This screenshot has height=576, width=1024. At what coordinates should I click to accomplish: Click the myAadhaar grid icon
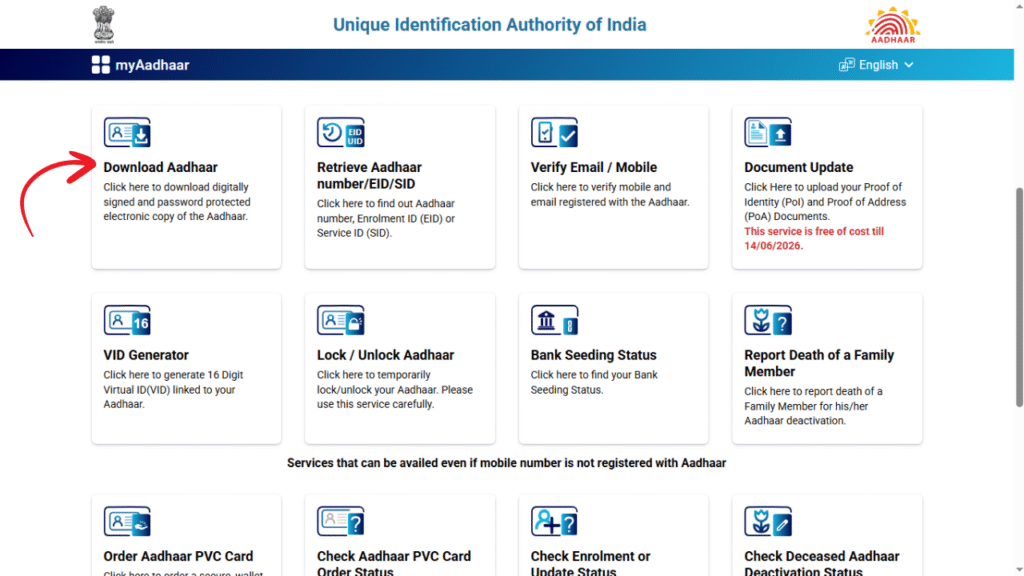point(101,65)
